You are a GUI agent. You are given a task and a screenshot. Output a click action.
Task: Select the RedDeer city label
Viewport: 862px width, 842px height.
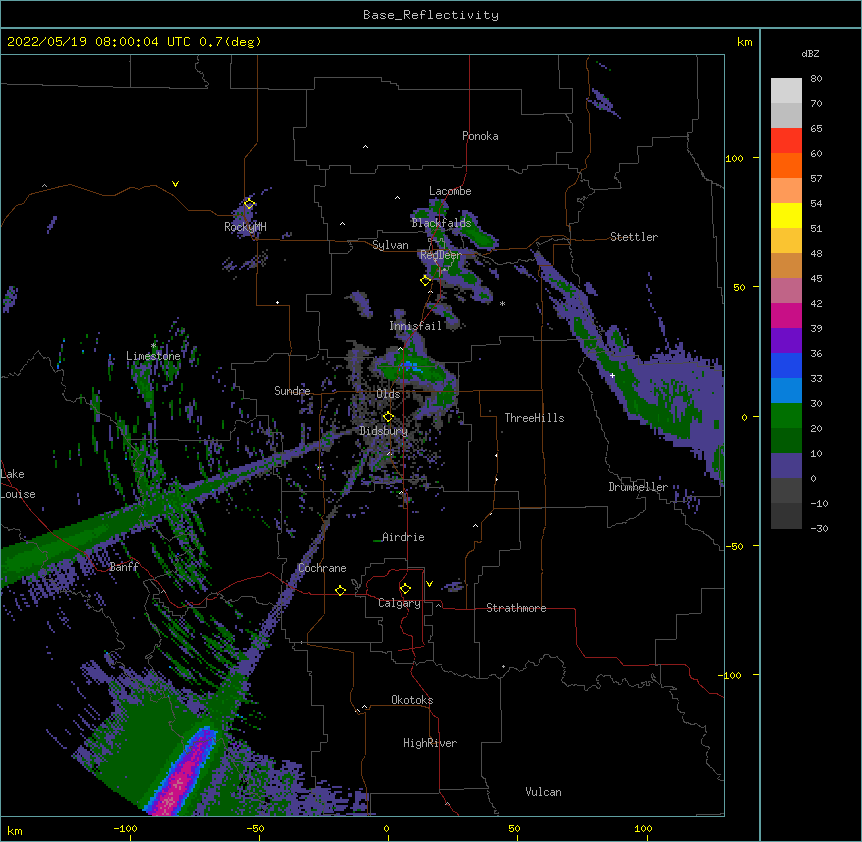(x=440, y=255)
